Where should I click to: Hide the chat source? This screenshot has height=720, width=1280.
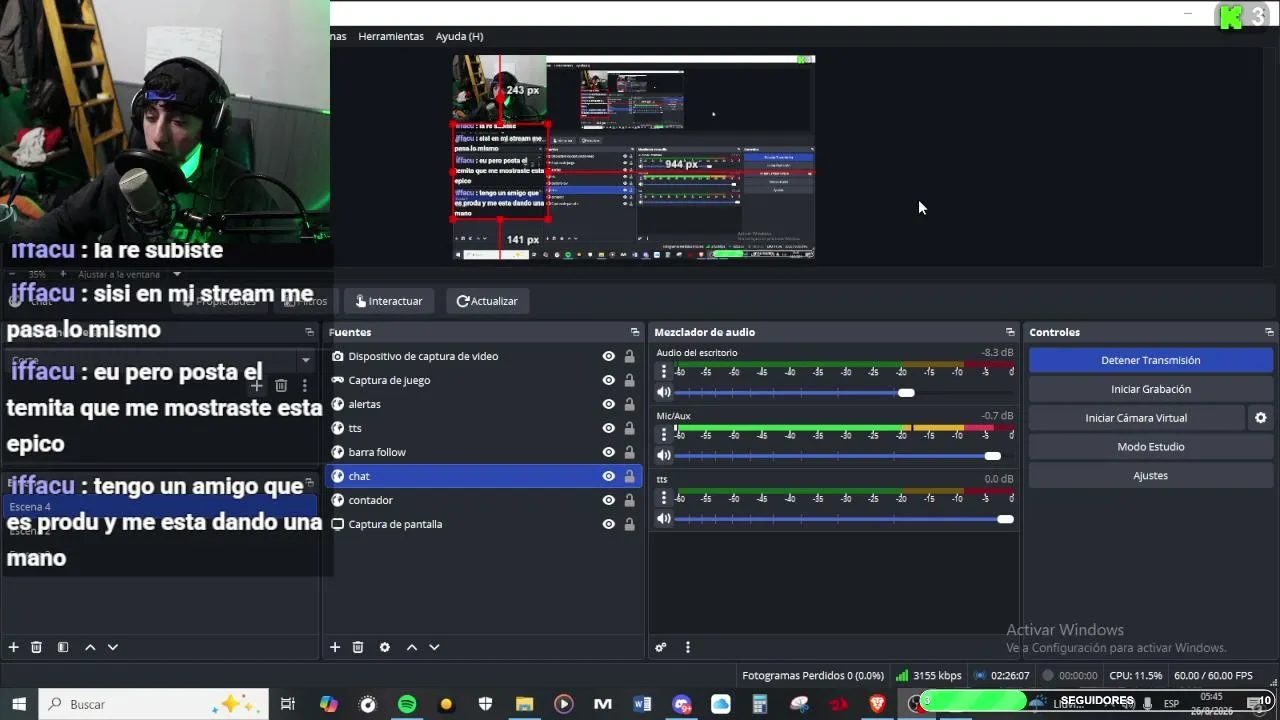608,476
